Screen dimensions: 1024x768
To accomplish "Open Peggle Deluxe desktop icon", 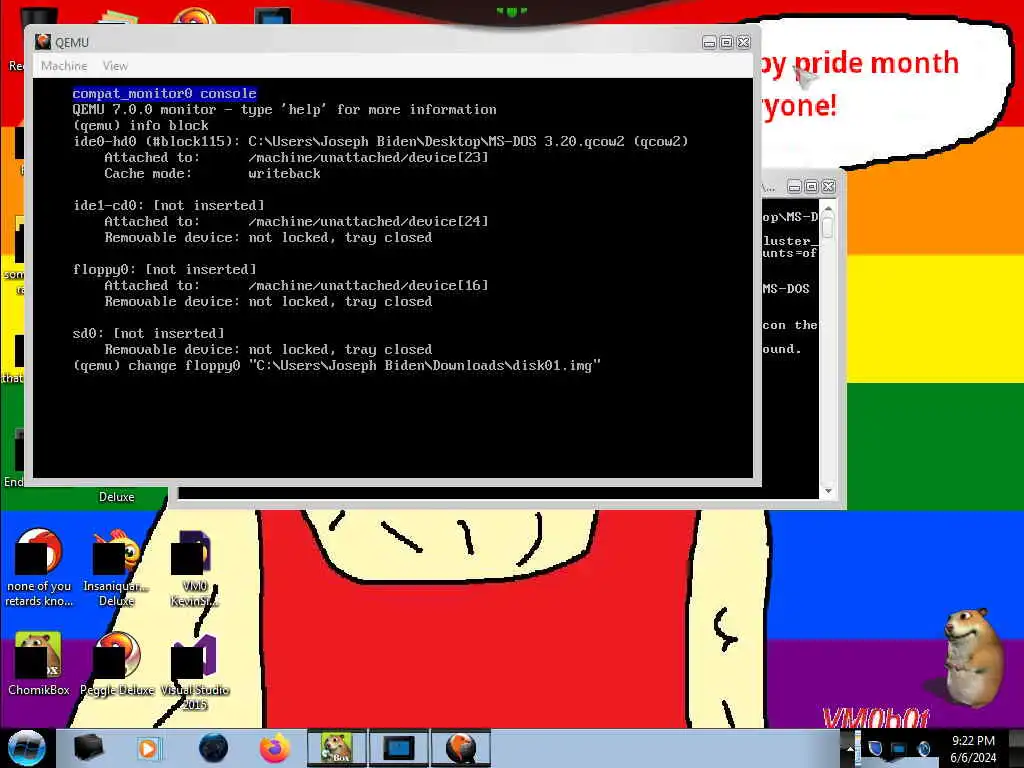I will click(x=117, y=664).
